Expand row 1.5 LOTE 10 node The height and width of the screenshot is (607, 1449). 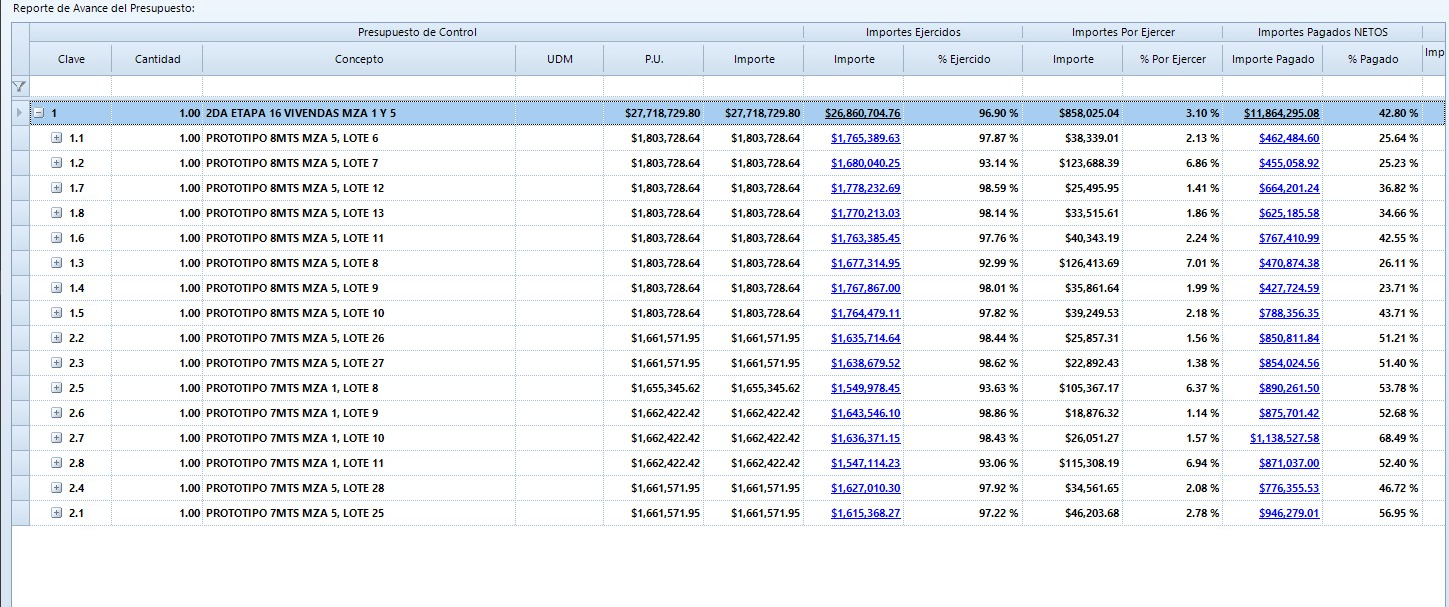pos(56,313)
